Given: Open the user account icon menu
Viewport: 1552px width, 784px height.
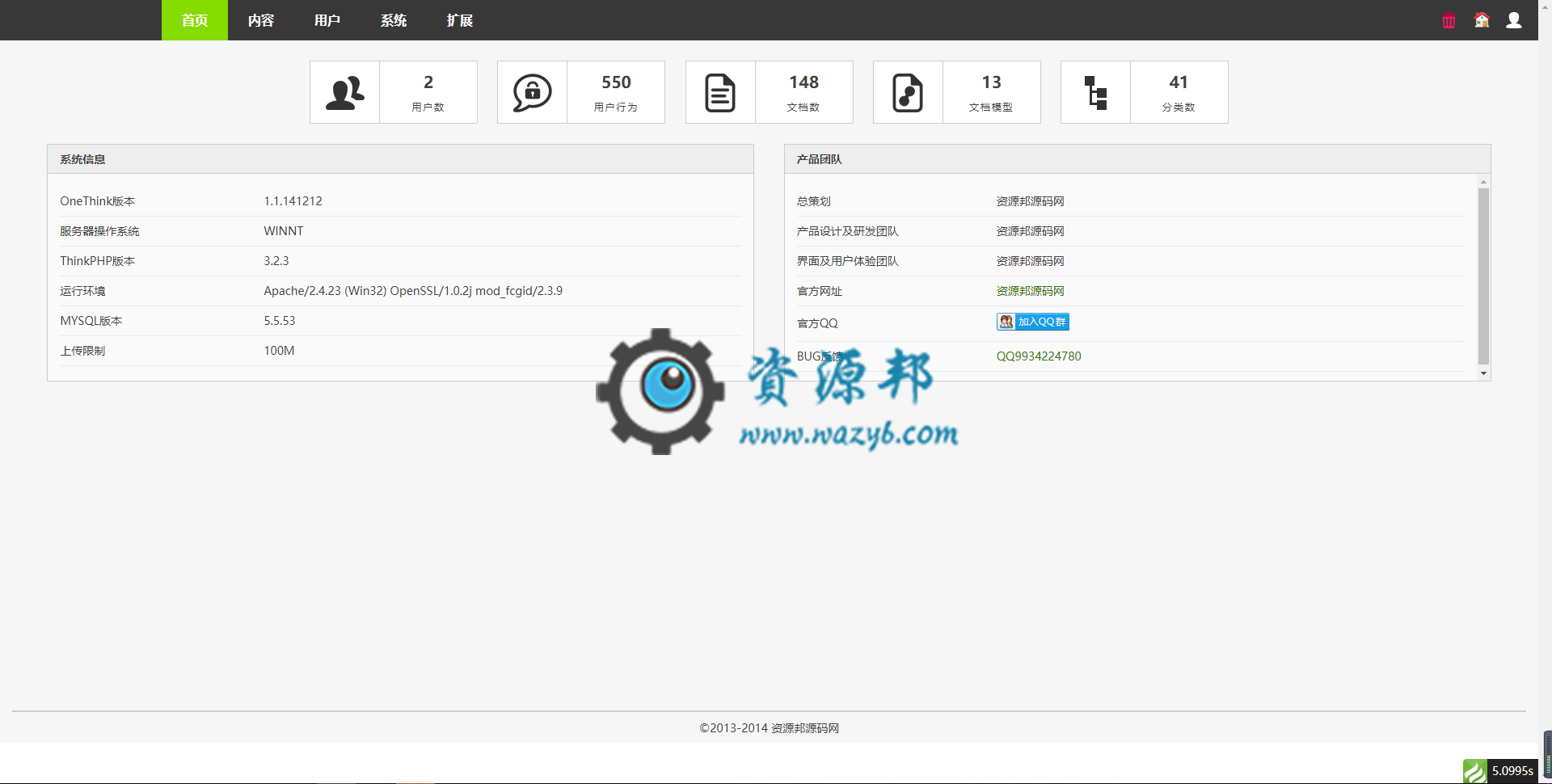Looking at the screenshot, I should pyautogui.click(x=1514, y=20).
